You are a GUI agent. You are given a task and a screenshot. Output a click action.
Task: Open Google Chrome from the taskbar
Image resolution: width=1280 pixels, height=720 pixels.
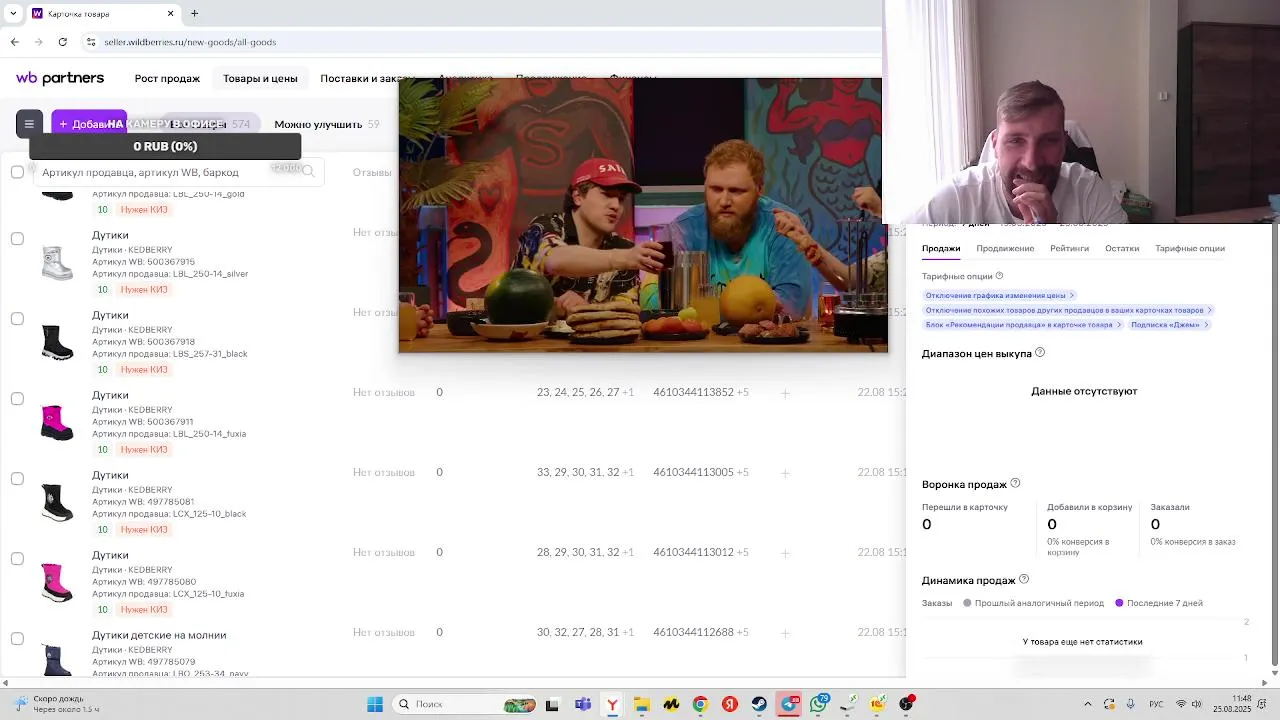tap(700, 704)
